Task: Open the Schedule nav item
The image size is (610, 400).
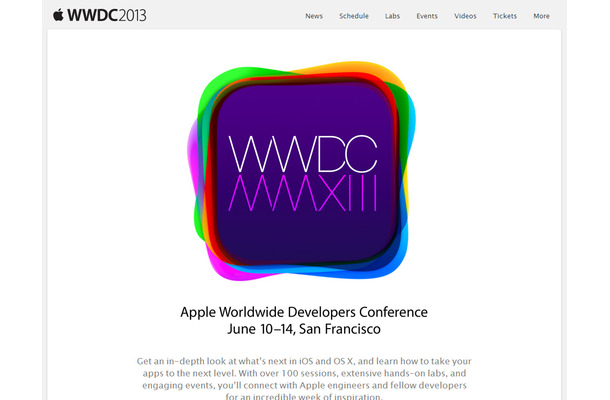Action: (x=354, y=16)
